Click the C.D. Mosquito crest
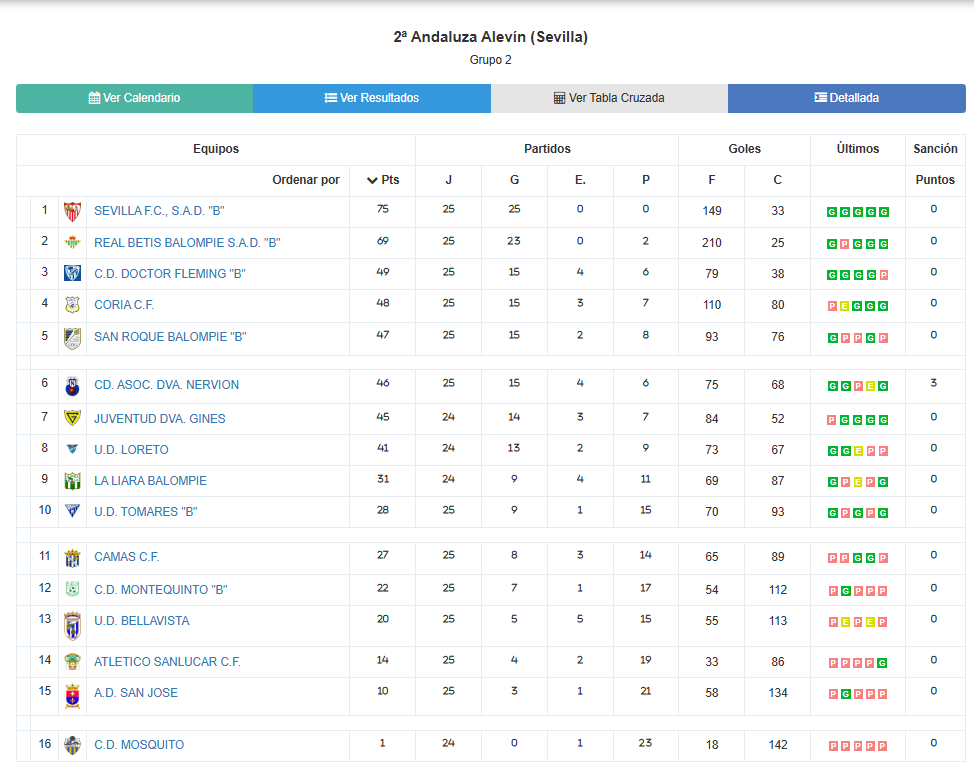The width and height of the screenshot is (974, 774). (x=72, y=745)
